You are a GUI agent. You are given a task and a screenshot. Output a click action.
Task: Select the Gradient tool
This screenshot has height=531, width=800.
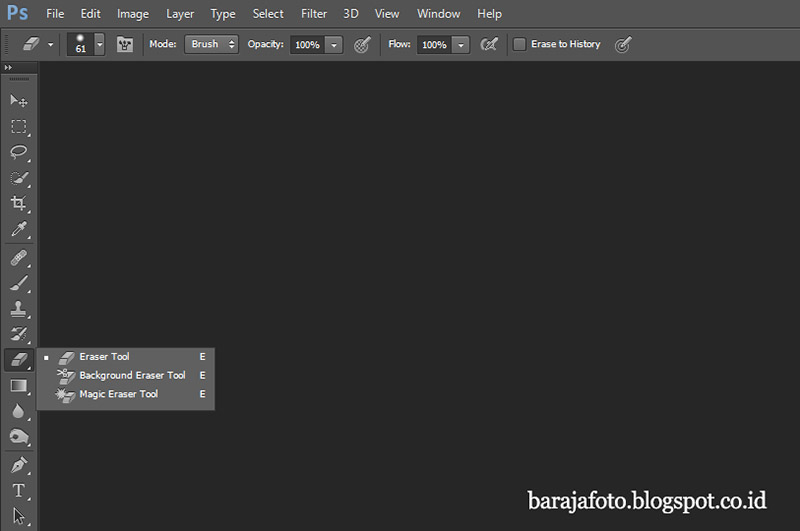19,386
